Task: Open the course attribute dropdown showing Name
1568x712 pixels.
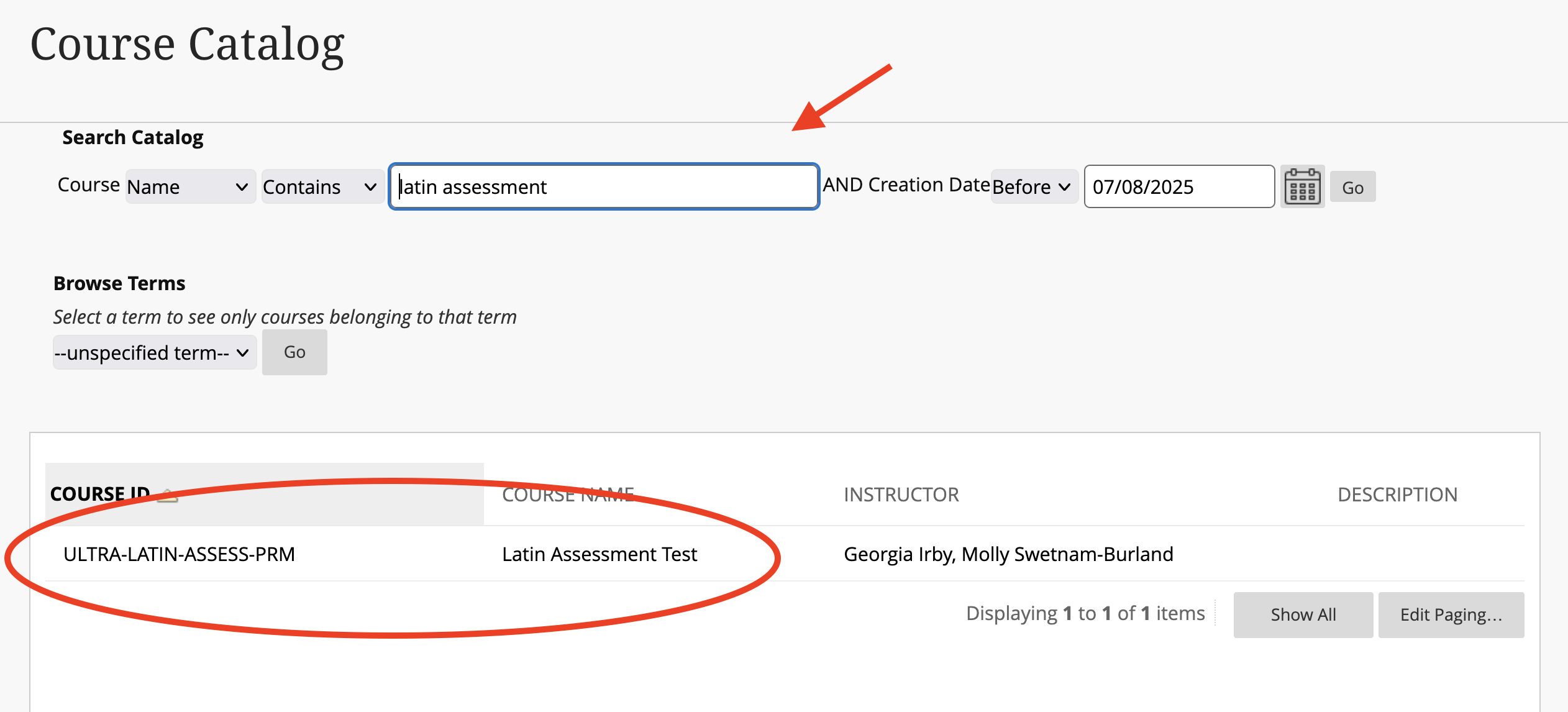Action: point(190,186)
